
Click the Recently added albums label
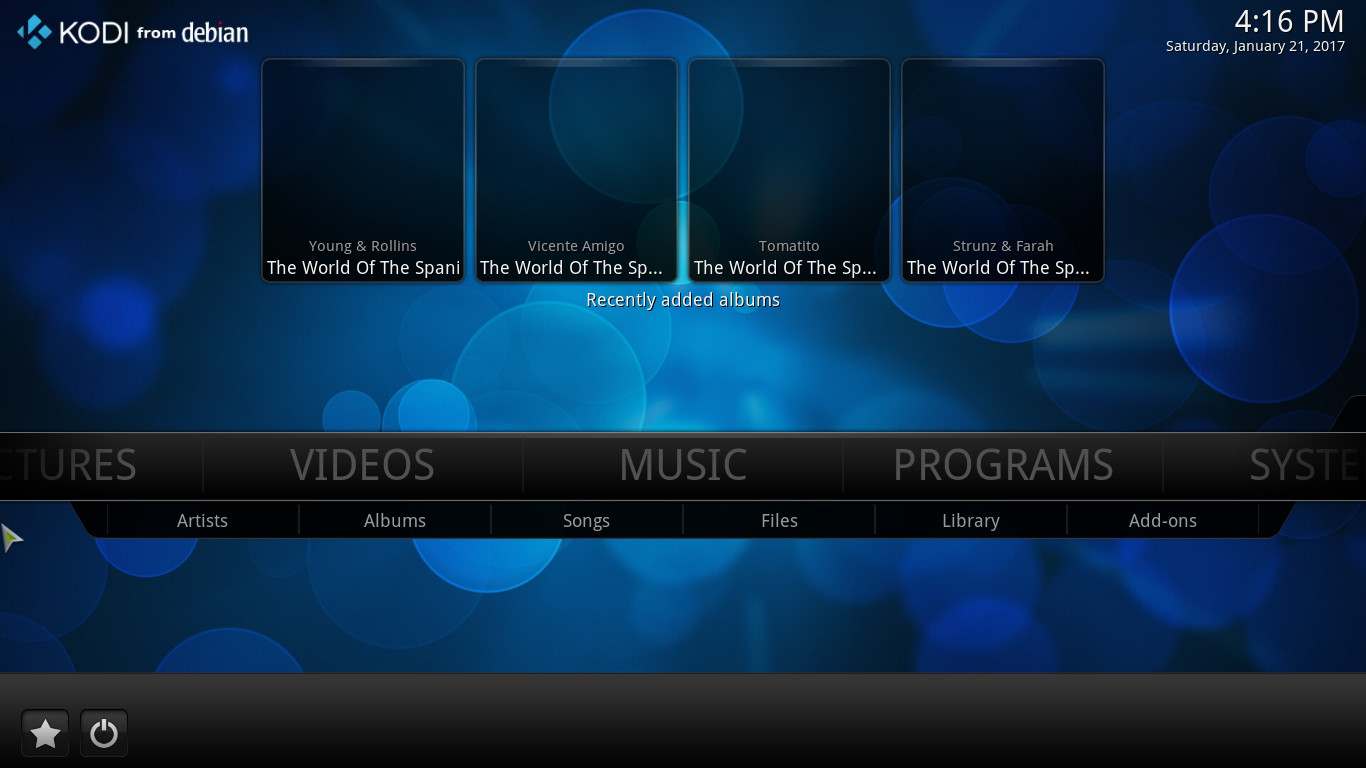click(x=683, y=300)
